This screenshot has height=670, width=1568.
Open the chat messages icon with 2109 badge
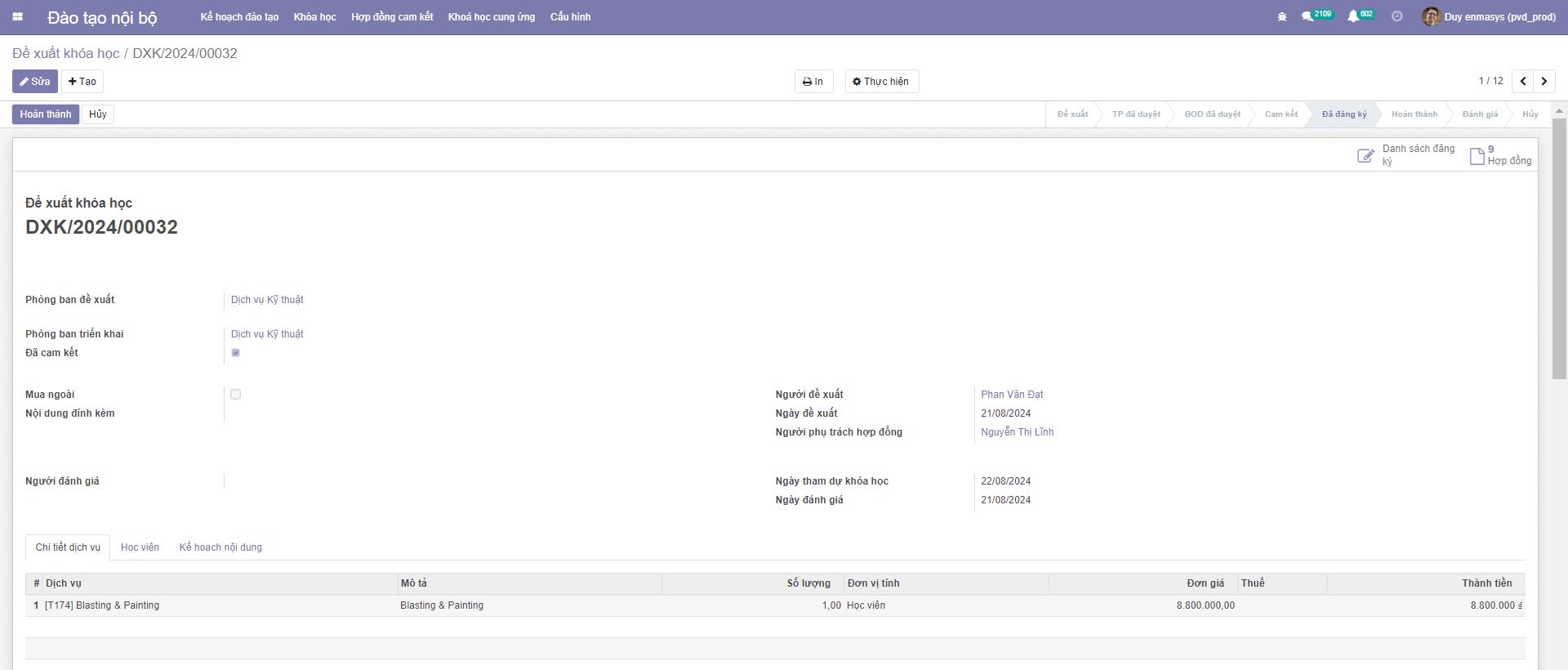(1308, 16)
